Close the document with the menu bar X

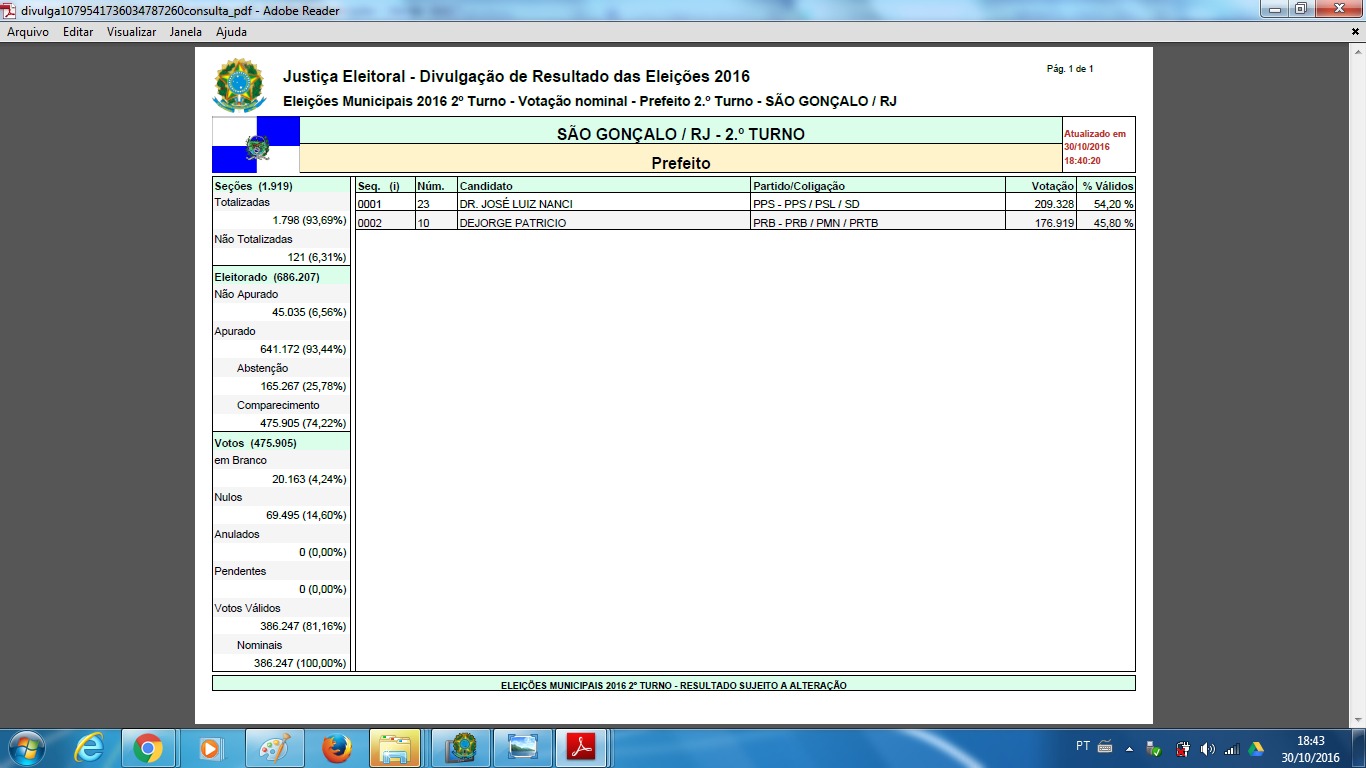click(x=1355, y=32)
